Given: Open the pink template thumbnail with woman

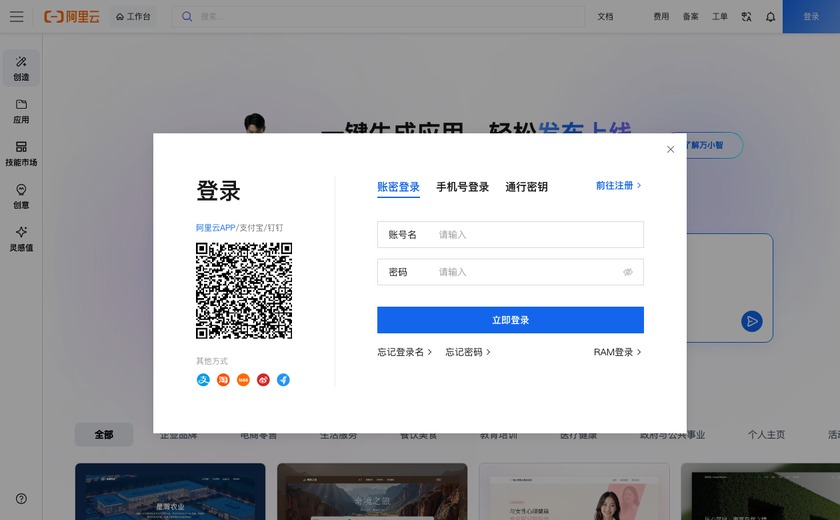Looking at the screenshot, I should tap(574, 492).
